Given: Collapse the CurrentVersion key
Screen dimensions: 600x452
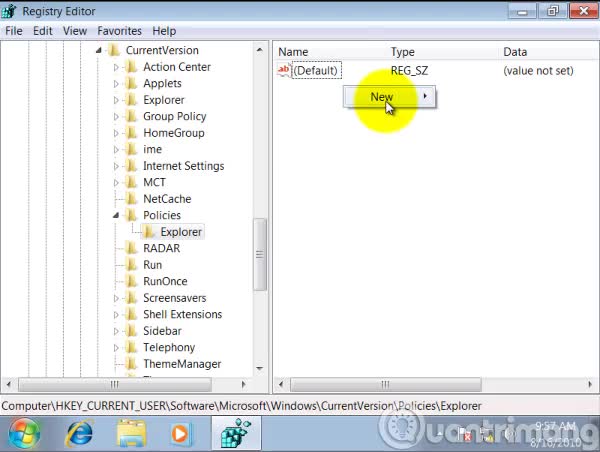Looking at the screenshot, I should [99, 50].
